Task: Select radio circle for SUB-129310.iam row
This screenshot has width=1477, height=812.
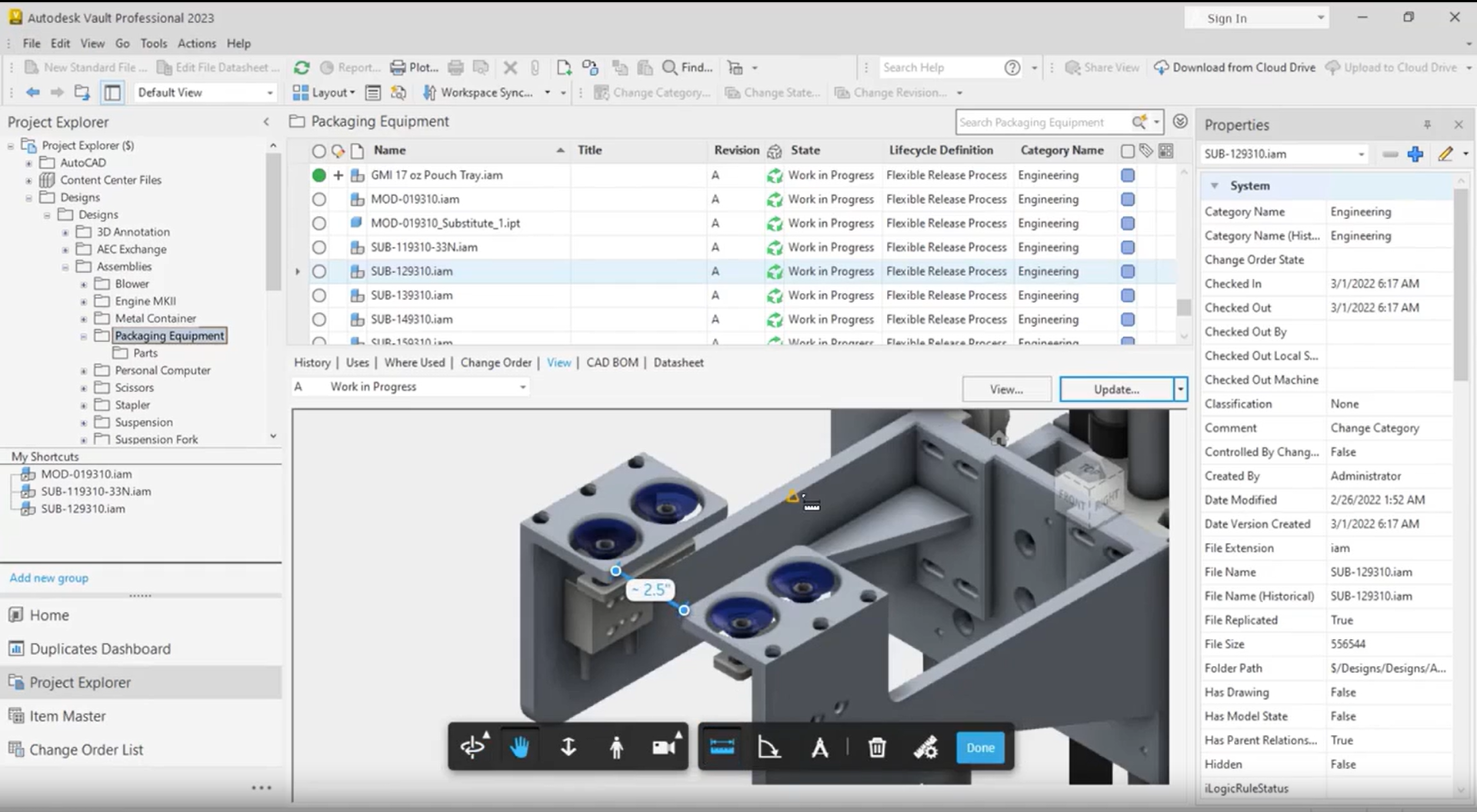Action: [x=319, y=271]
